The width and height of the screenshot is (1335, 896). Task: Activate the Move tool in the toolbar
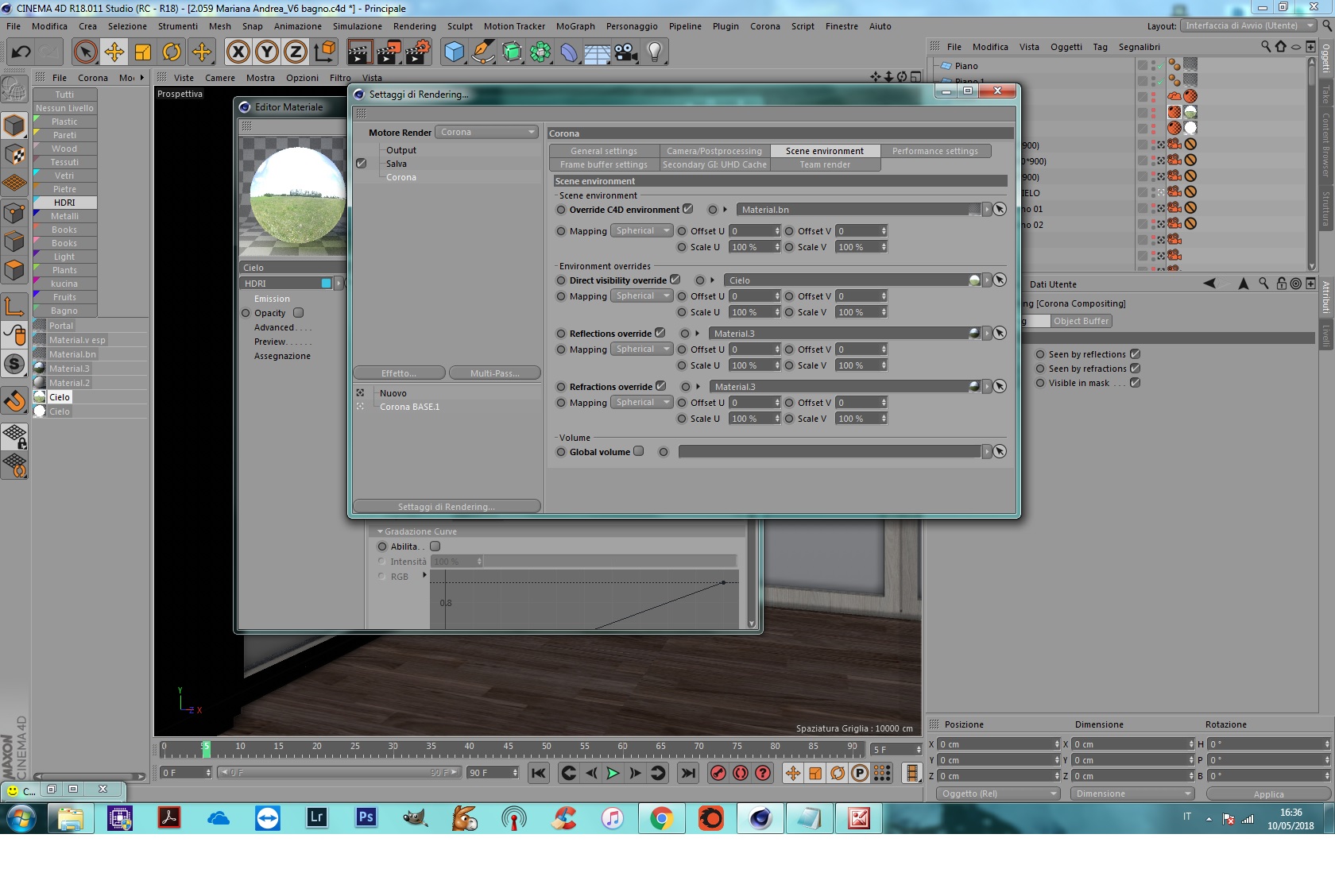coord(114,52)
